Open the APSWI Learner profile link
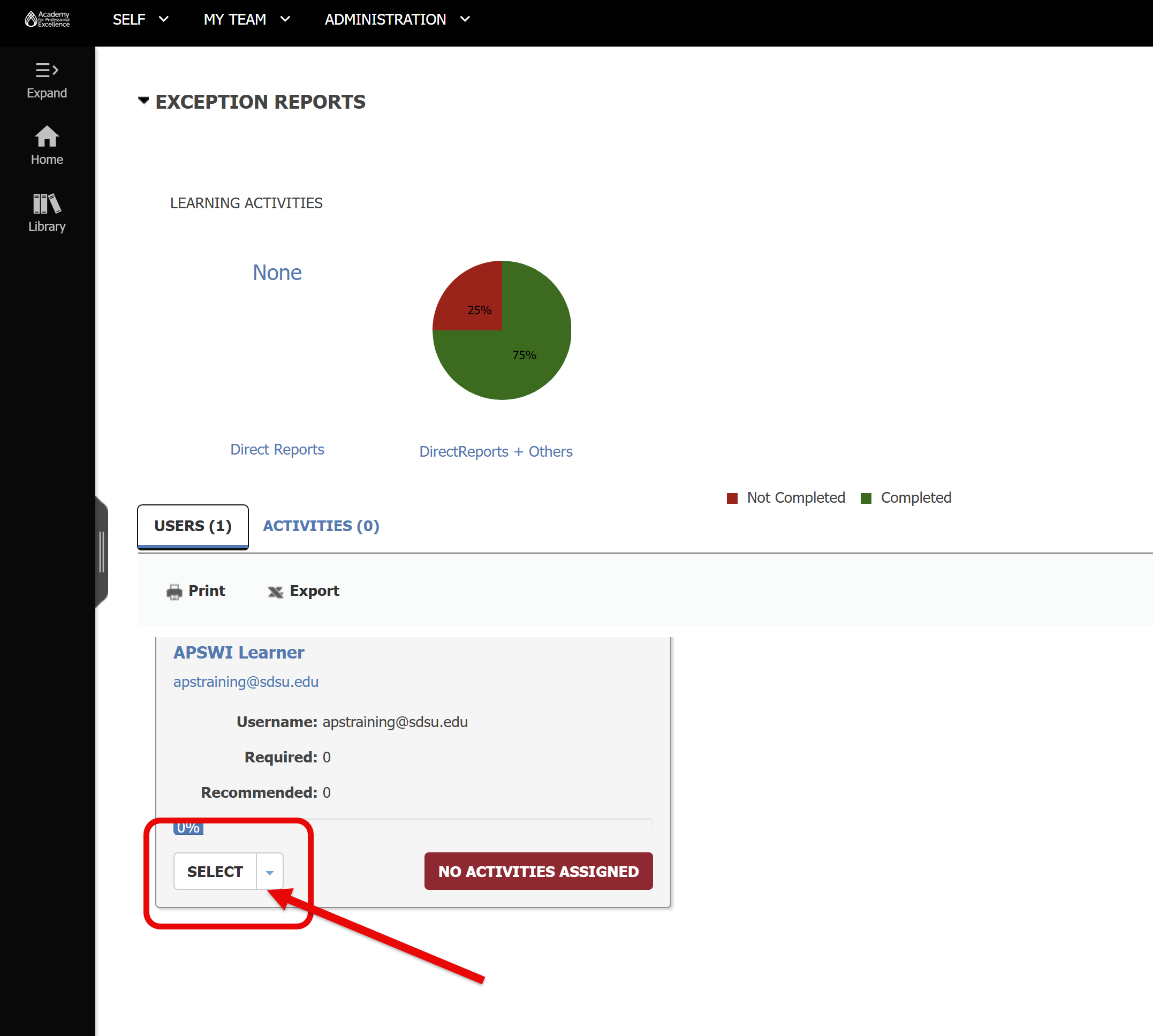The width and height of the screenshot is (1153, 1036). (x=238, y=652)
